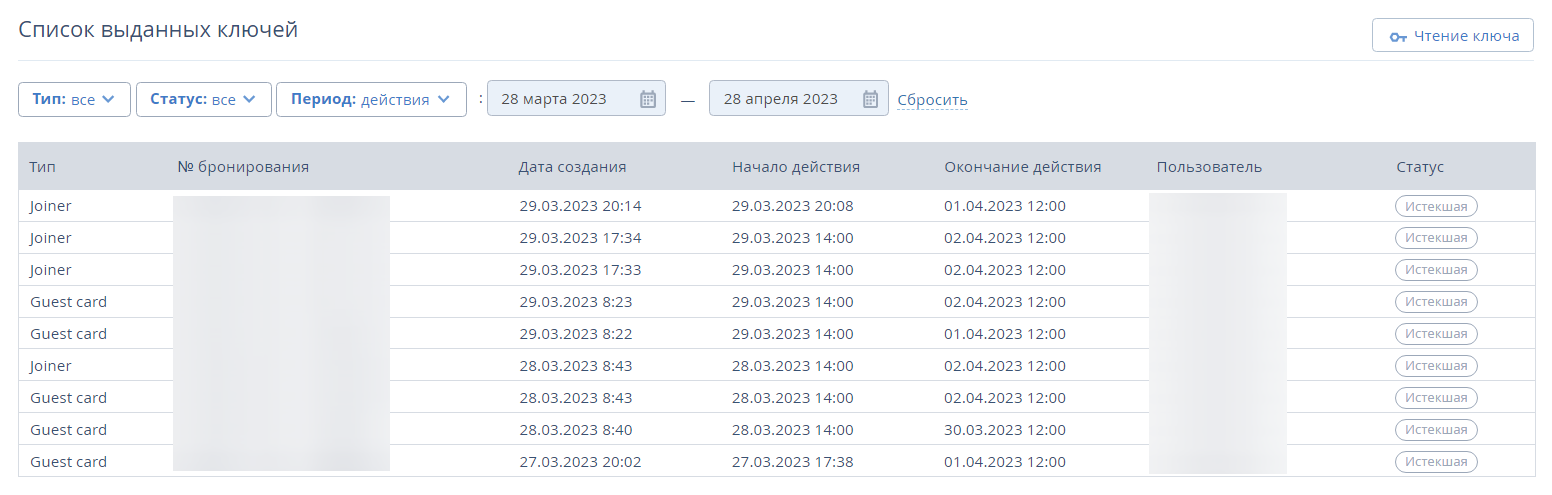The image size is (1552, 495).
Task: Click the Статус column header
Action: (1420, 167)
